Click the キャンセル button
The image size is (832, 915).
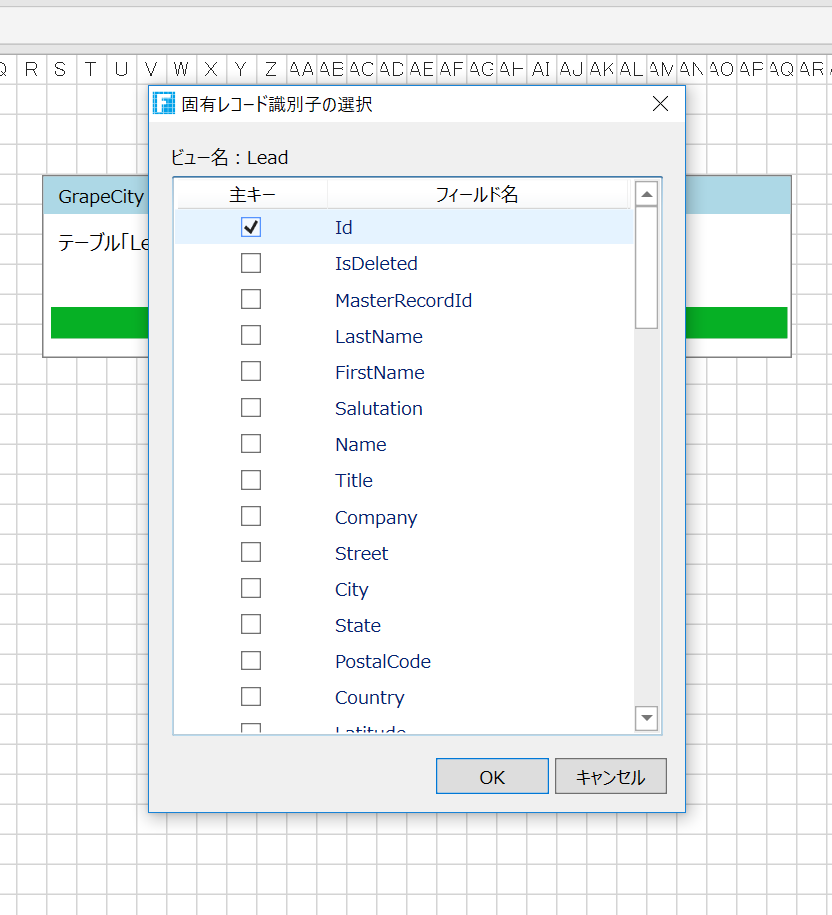coord(610,775)
